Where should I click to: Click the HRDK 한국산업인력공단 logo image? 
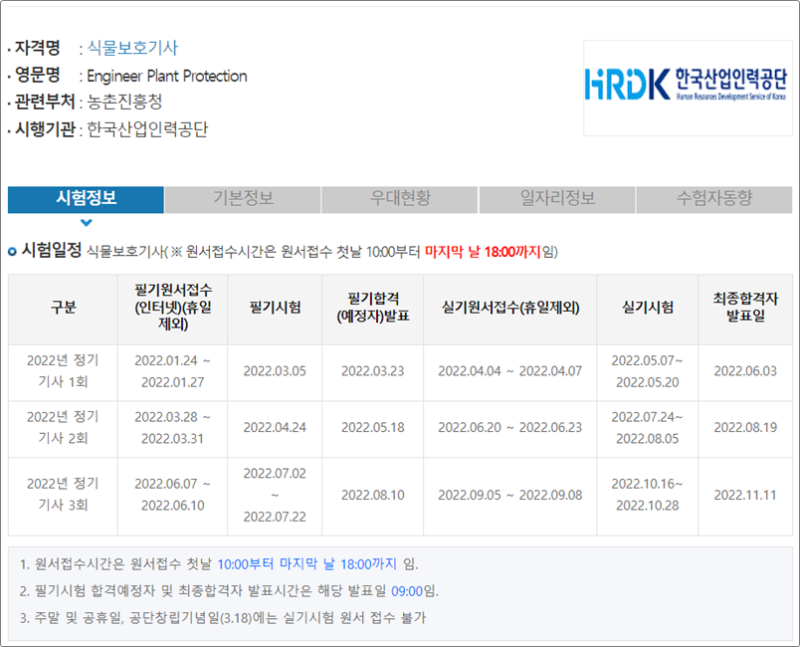click(x=687, y=88)
